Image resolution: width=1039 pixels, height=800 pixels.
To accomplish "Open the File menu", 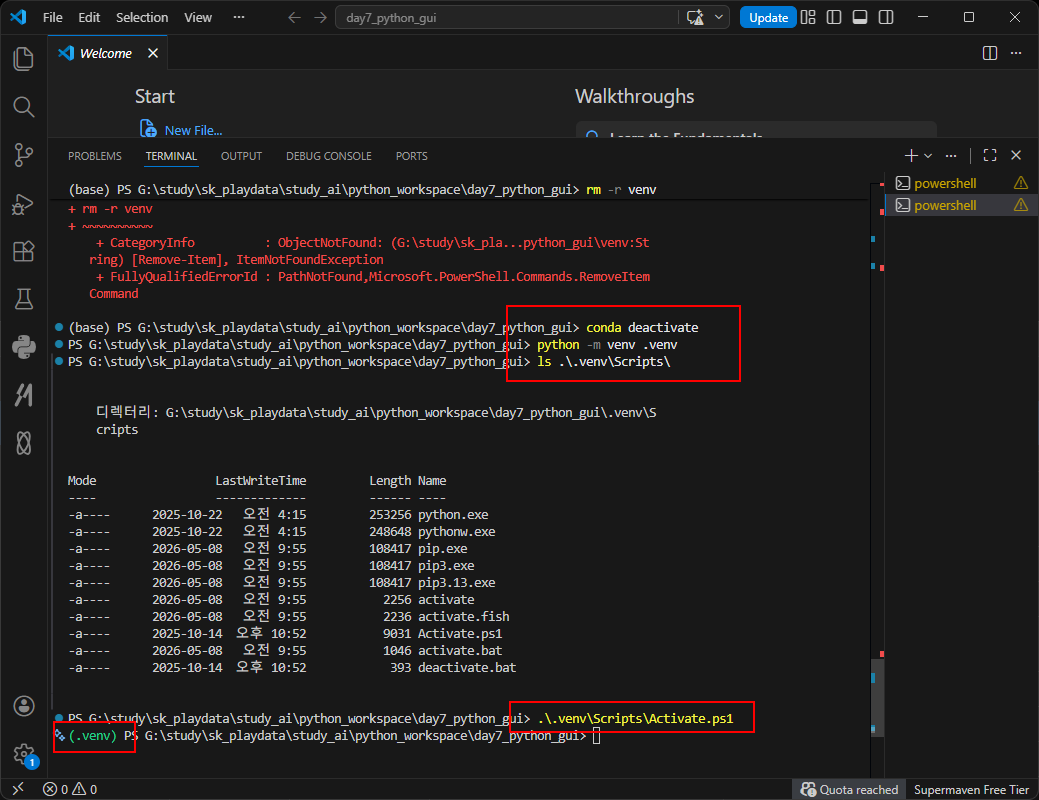I will (x=52, y=17).
